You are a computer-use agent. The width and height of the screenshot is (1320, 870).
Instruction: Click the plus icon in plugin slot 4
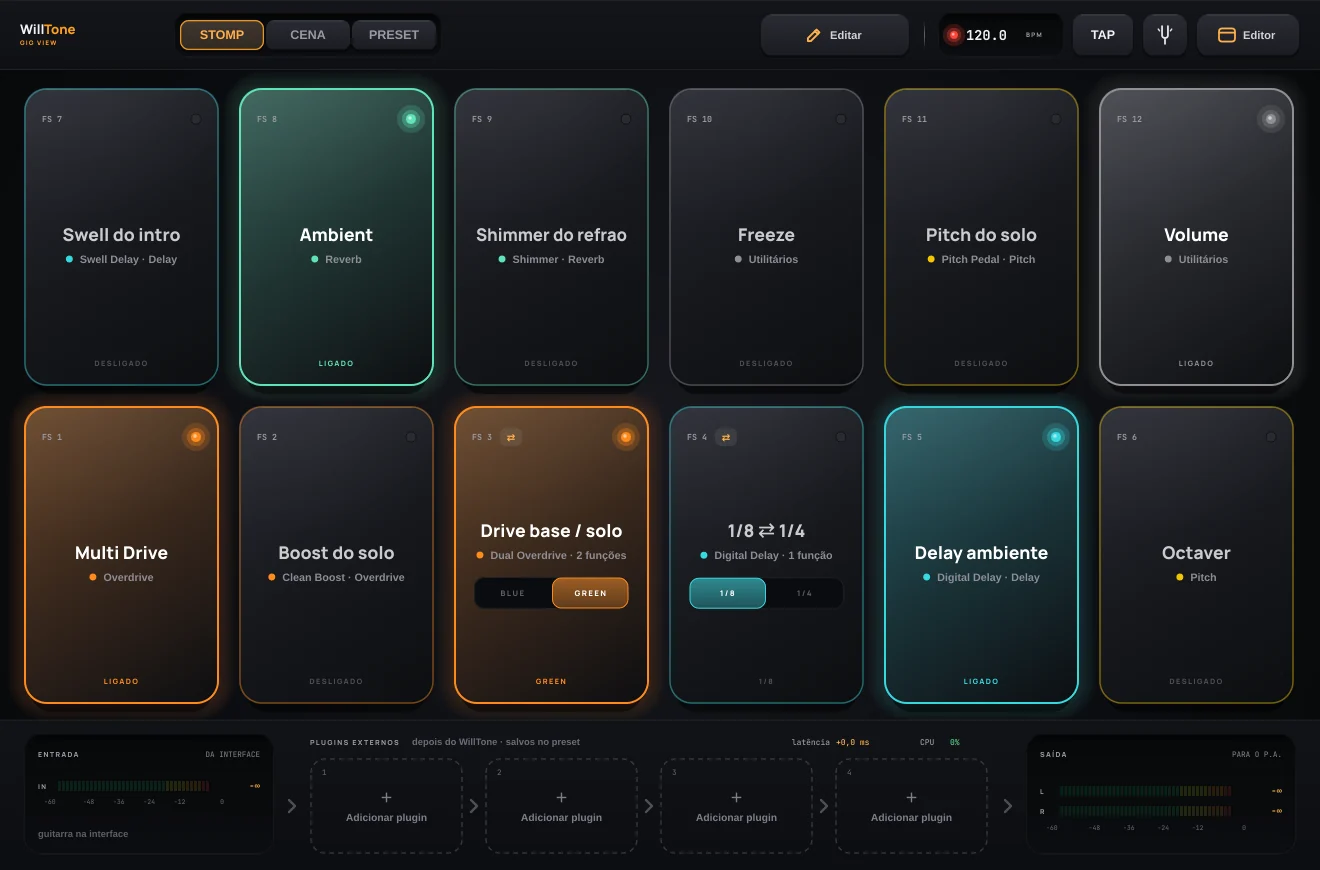[911, 797]
